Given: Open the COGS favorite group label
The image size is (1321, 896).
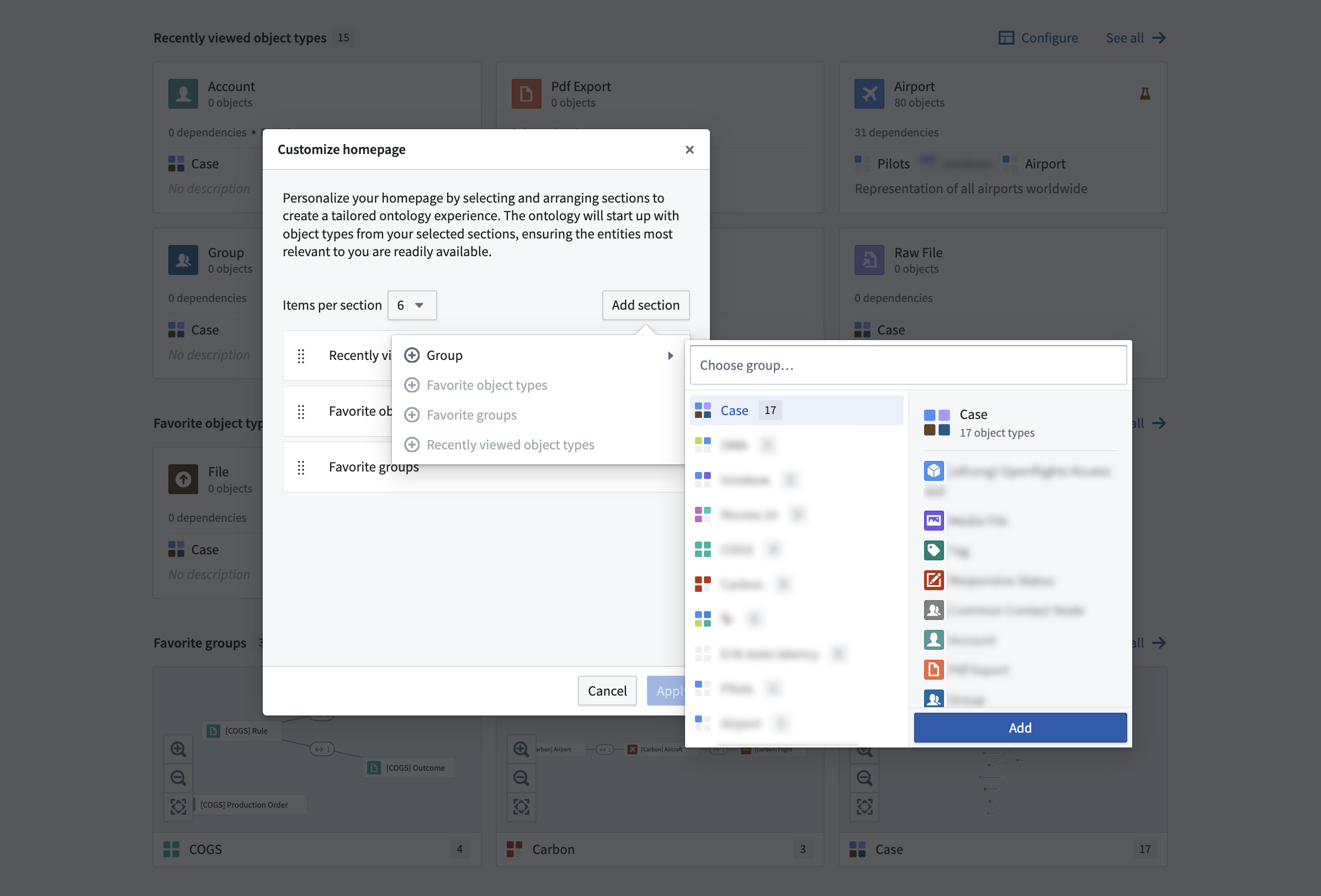Looking at the screenshot, I should [x=205, y=850].
